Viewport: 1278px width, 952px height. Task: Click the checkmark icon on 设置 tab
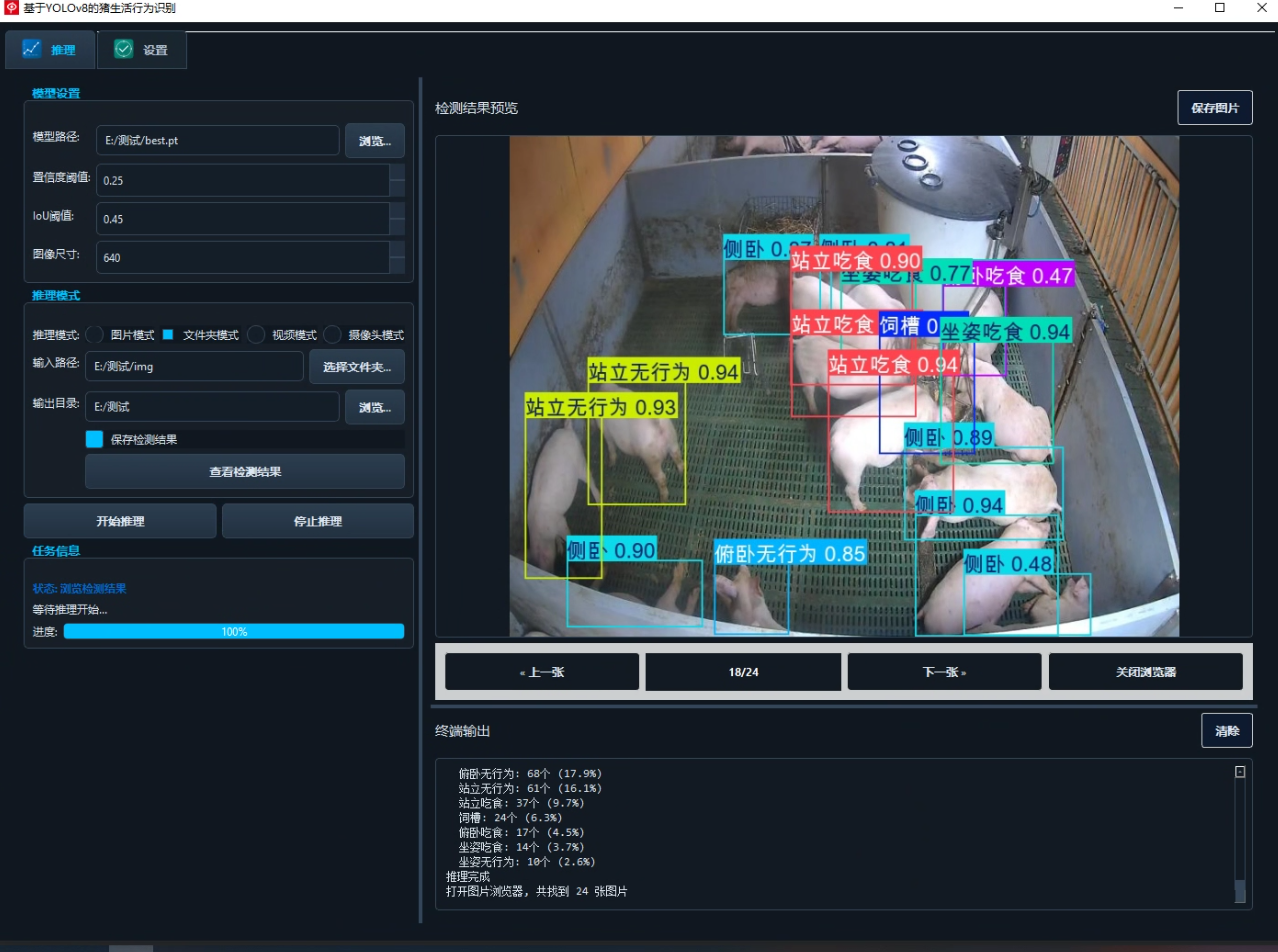coord(124,49)
